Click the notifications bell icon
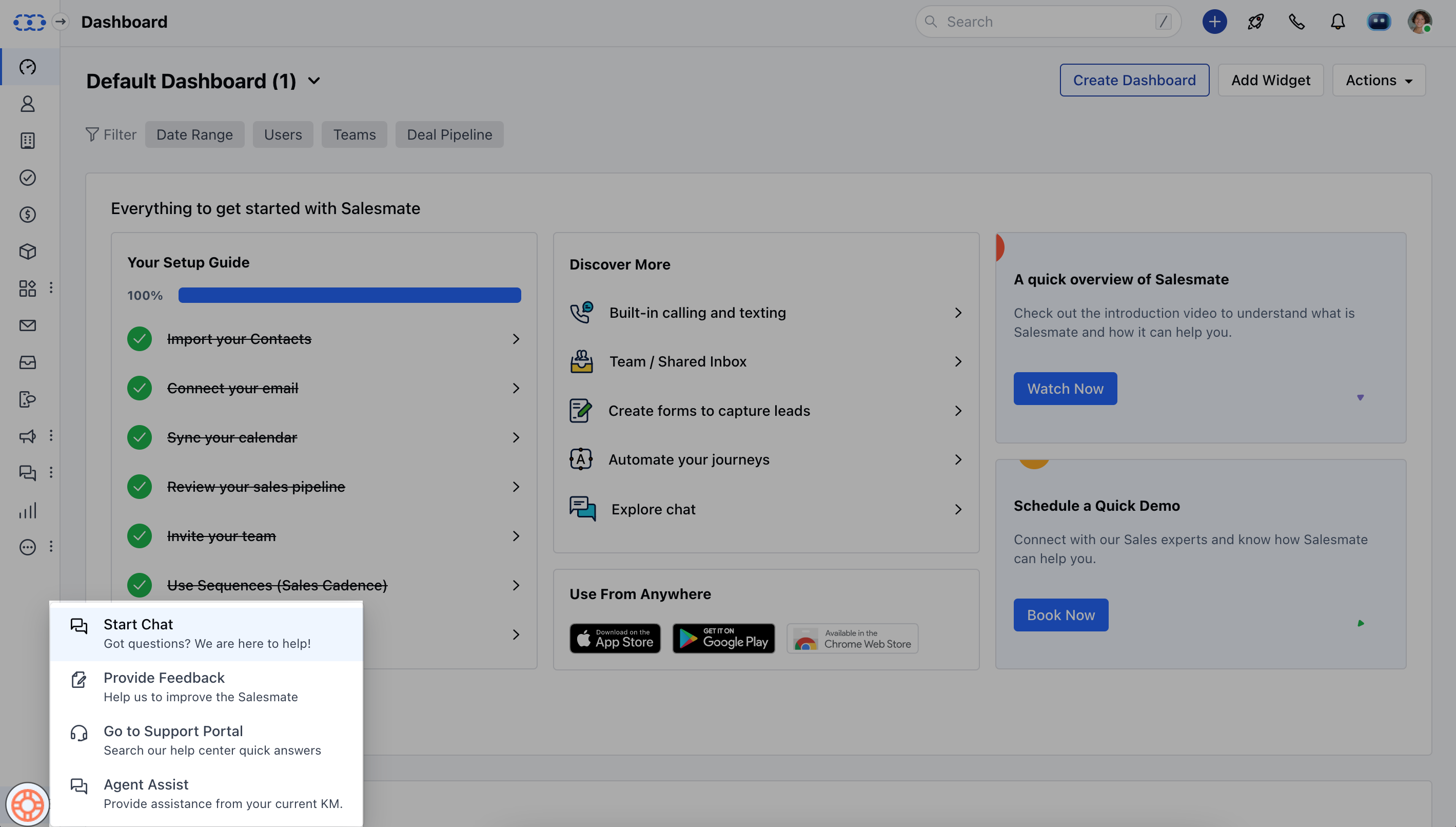 click(x=1337, y=22)
